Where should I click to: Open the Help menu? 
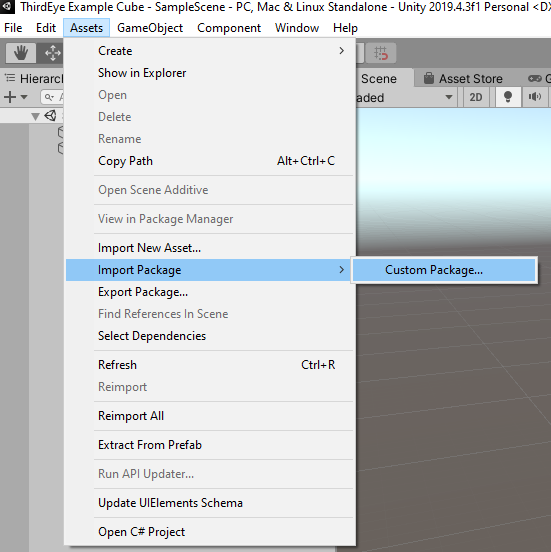[x=345, y=28]
